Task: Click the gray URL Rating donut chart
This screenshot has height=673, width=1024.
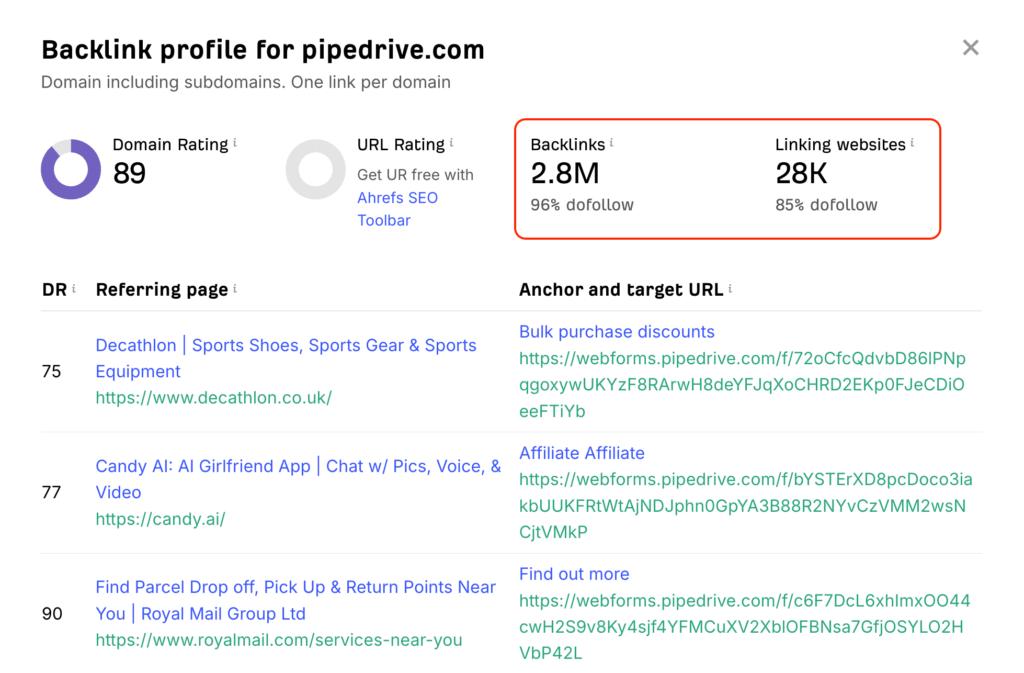Action: [315, 169]
